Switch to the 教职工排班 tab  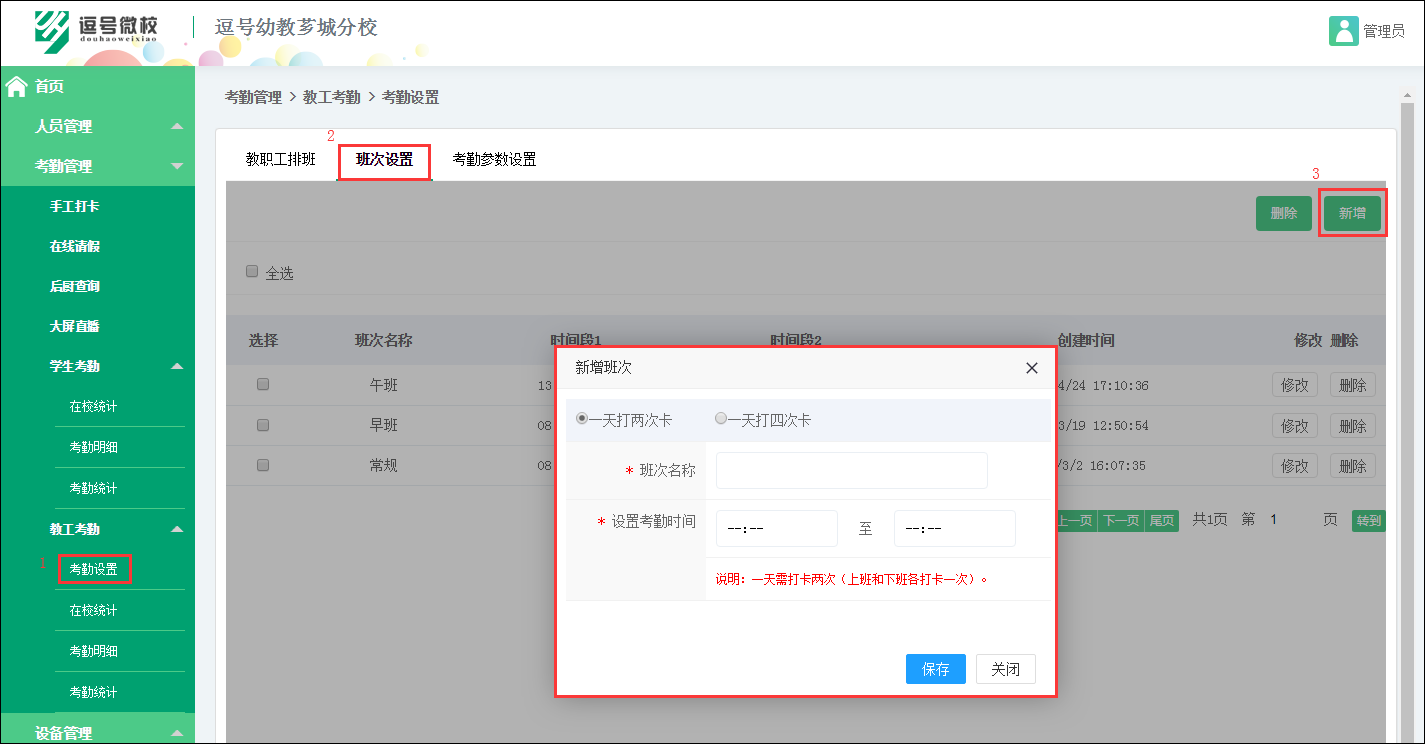pos(280,157)
